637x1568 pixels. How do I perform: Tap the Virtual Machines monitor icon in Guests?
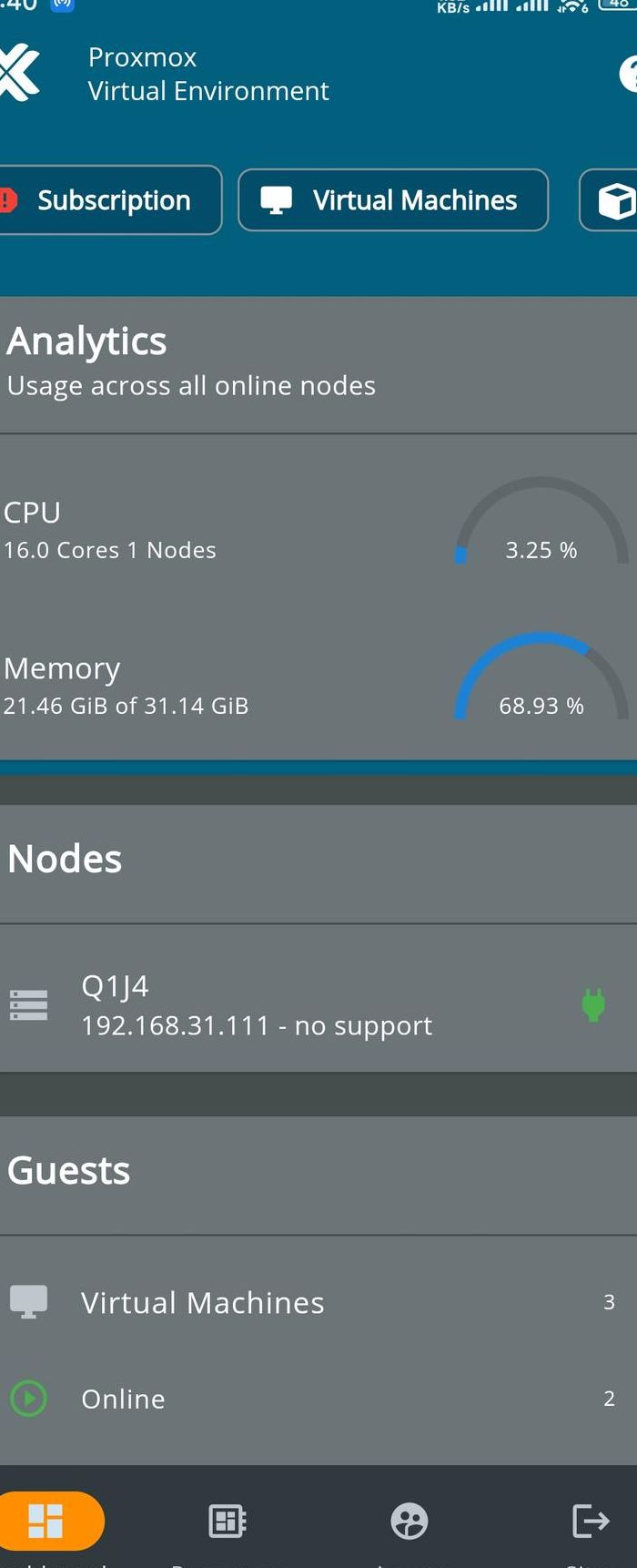click(x=28, y=1302)
